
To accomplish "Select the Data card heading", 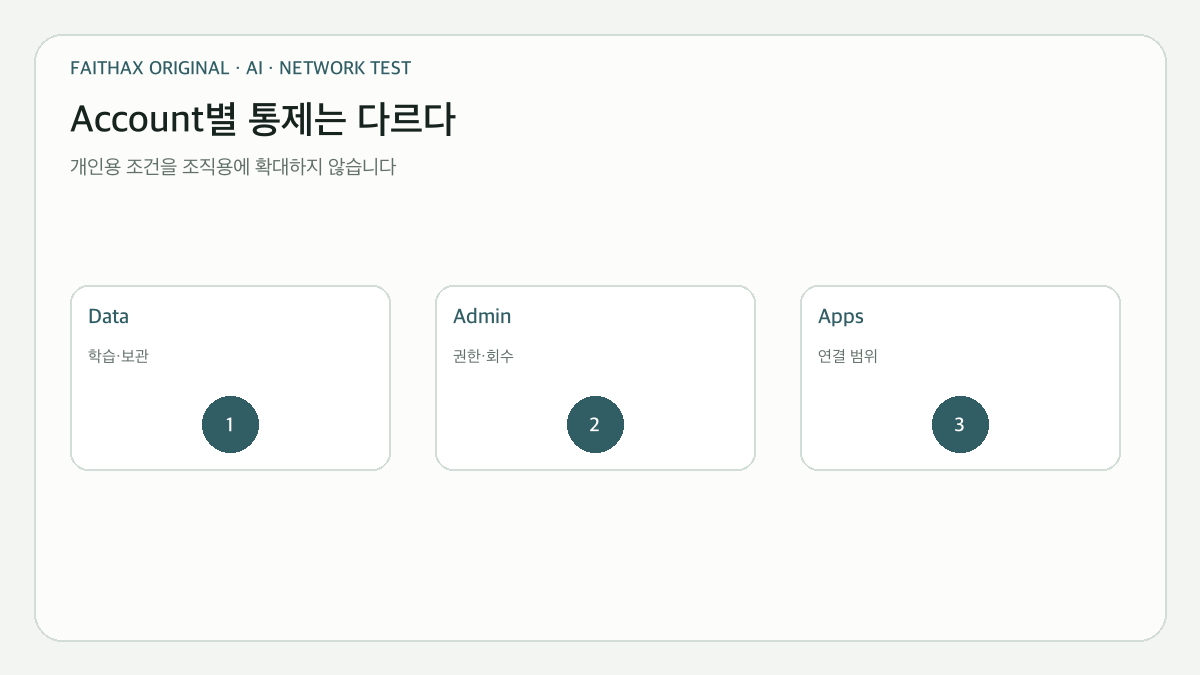I will (108, 316).
